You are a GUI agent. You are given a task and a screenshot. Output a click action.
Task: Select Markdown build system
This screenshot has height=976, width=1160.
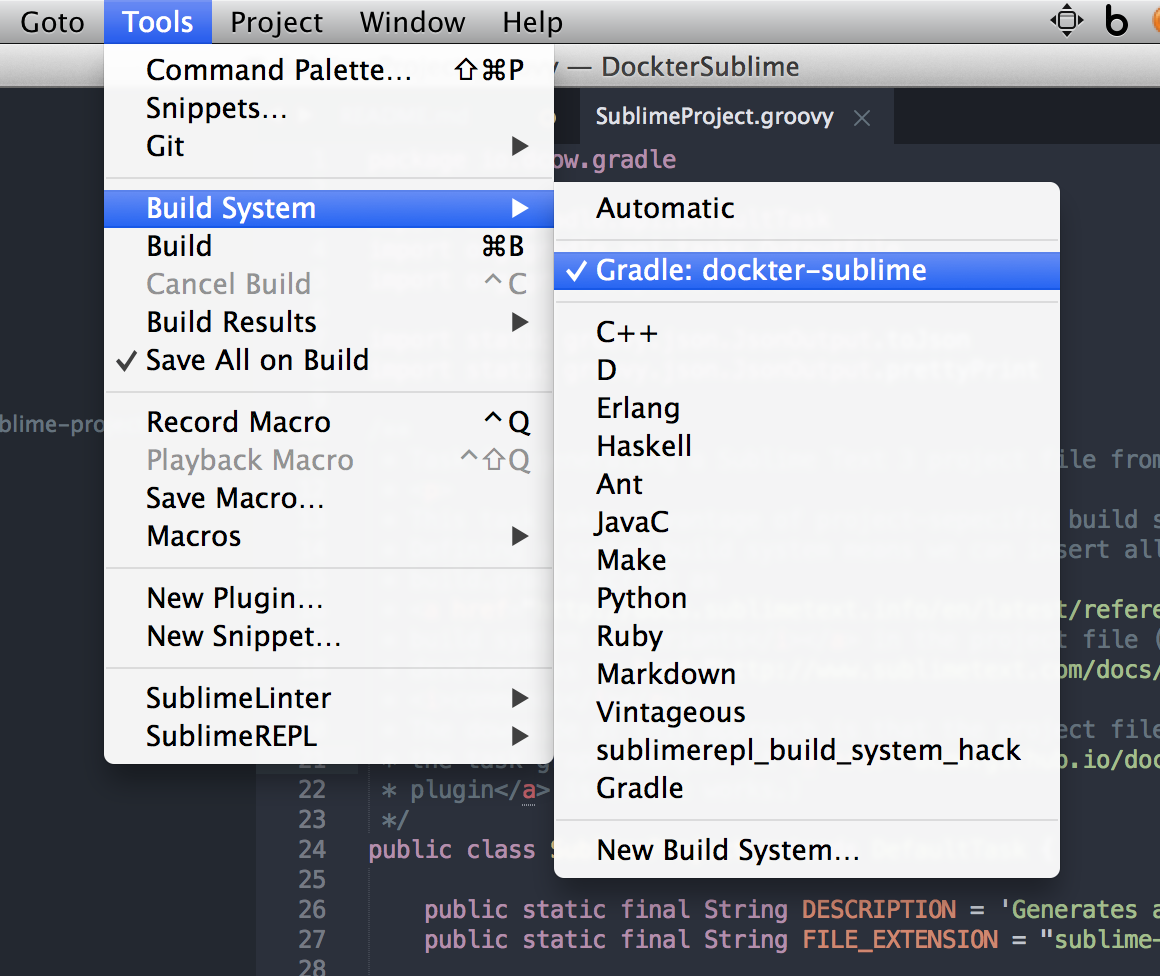(x=806, y=674)
